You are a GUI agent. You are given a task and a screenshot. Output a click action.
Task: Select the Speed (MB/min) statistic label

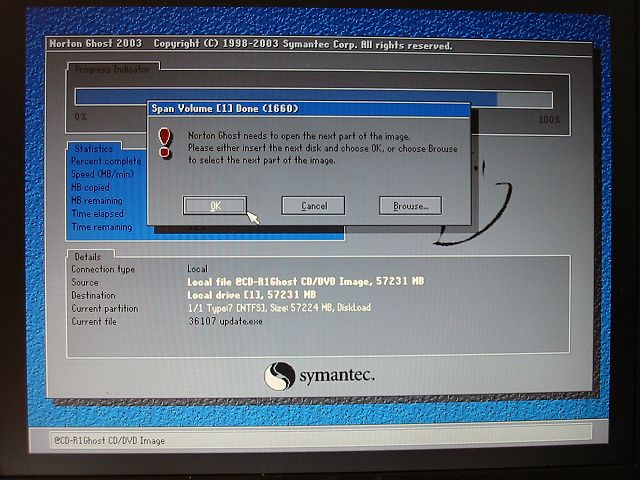click(104, 174)
